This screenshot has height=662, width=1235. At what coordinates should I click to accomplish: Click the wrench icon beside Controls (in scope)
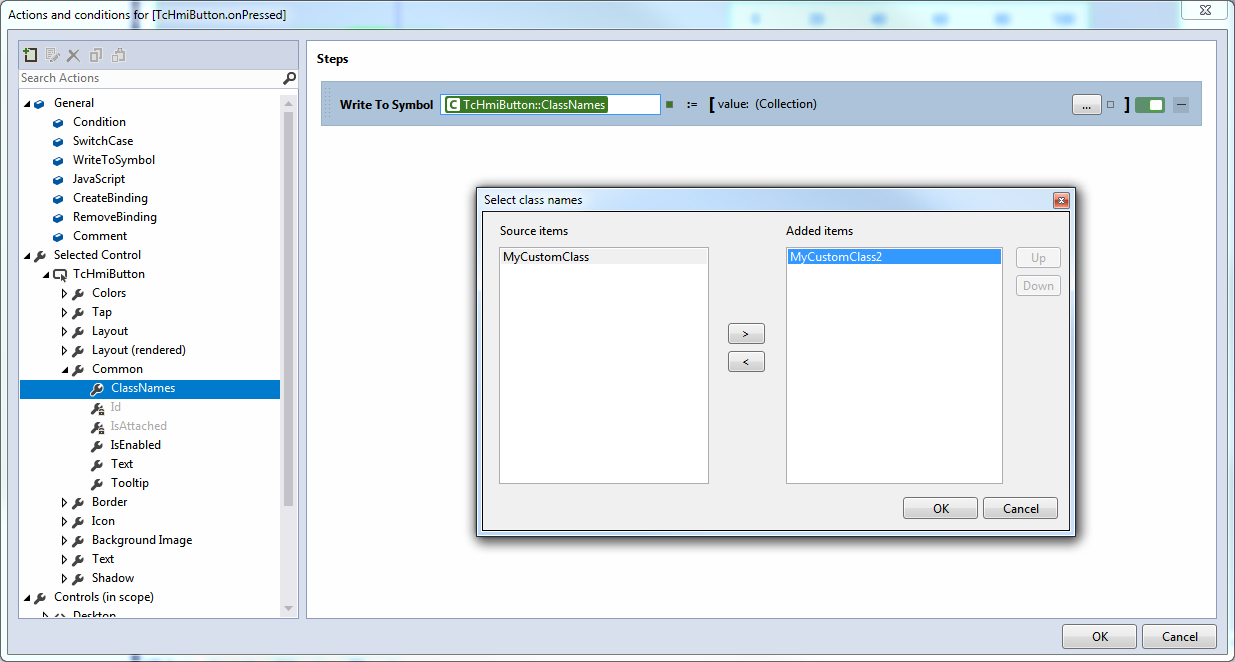click(39, 597)
